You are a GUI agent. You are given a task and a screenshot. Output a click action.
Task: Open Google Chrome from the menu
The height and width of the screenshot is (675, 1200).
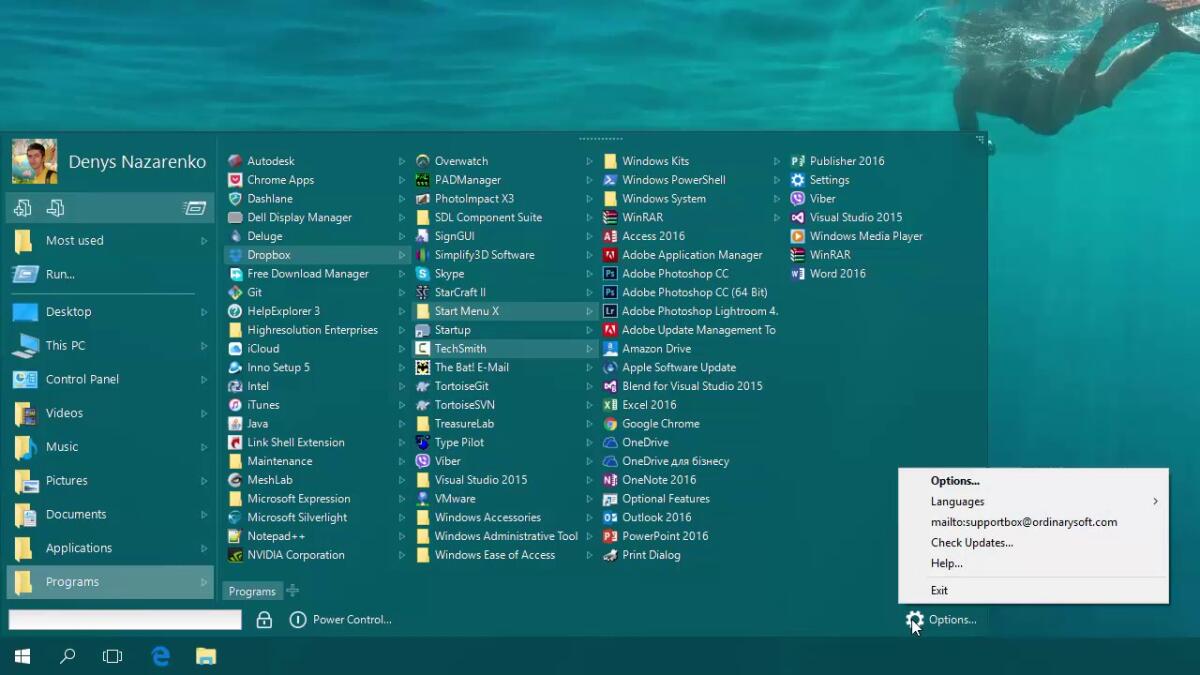[661, 423]
